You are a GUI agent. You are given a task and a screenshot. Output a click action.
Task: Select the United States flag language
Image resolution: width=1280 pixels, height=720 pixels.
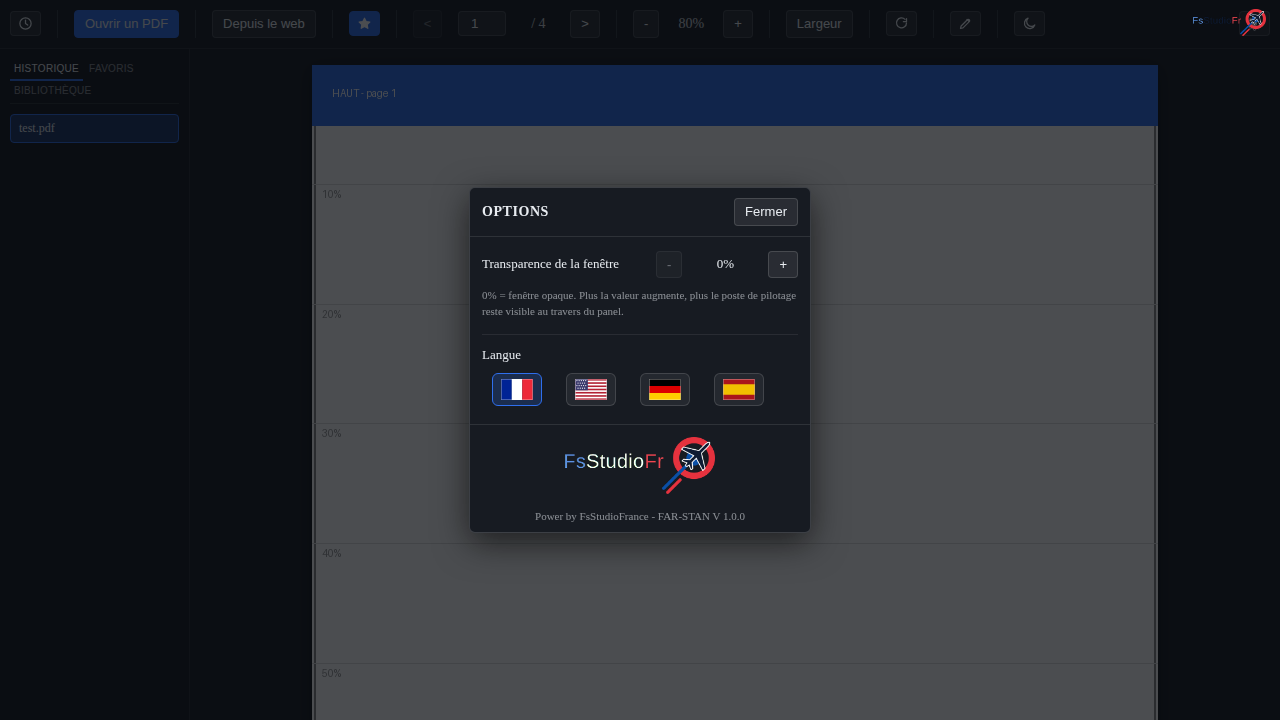point(591,389)
